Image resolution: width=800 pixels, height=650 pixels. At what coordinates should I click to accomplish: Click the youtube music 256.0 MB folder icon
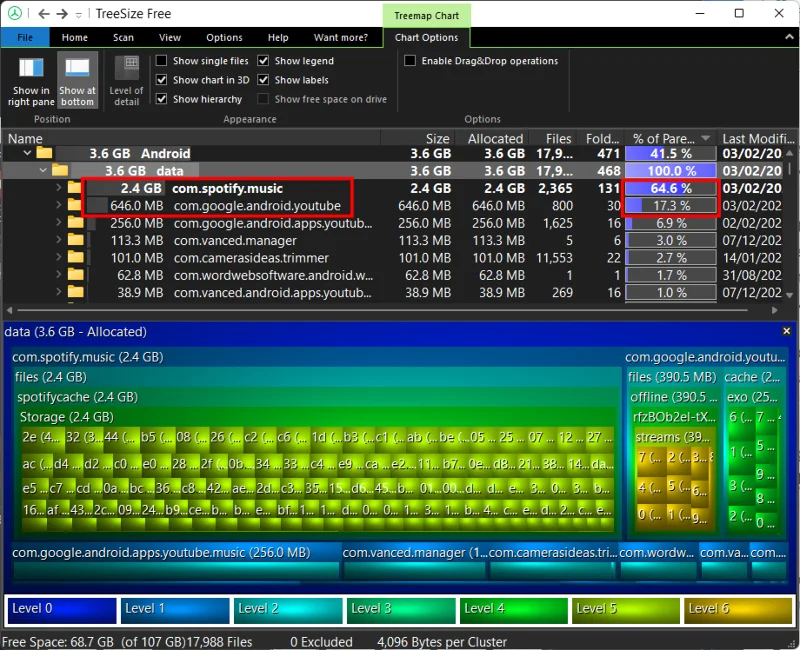tap(76, 222)
